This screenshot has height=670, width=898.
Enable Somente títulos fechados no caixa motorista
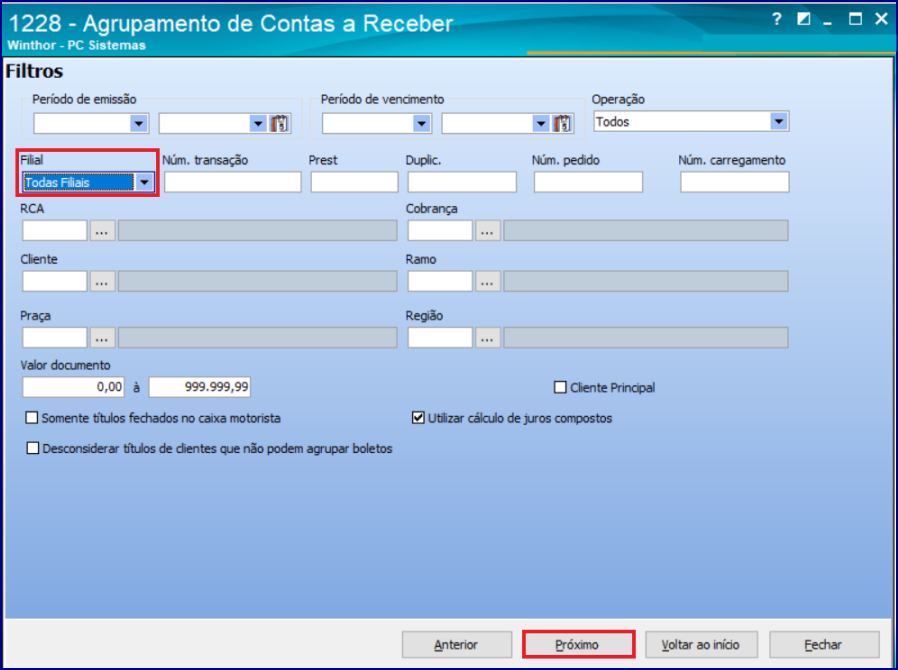[31, 418]
